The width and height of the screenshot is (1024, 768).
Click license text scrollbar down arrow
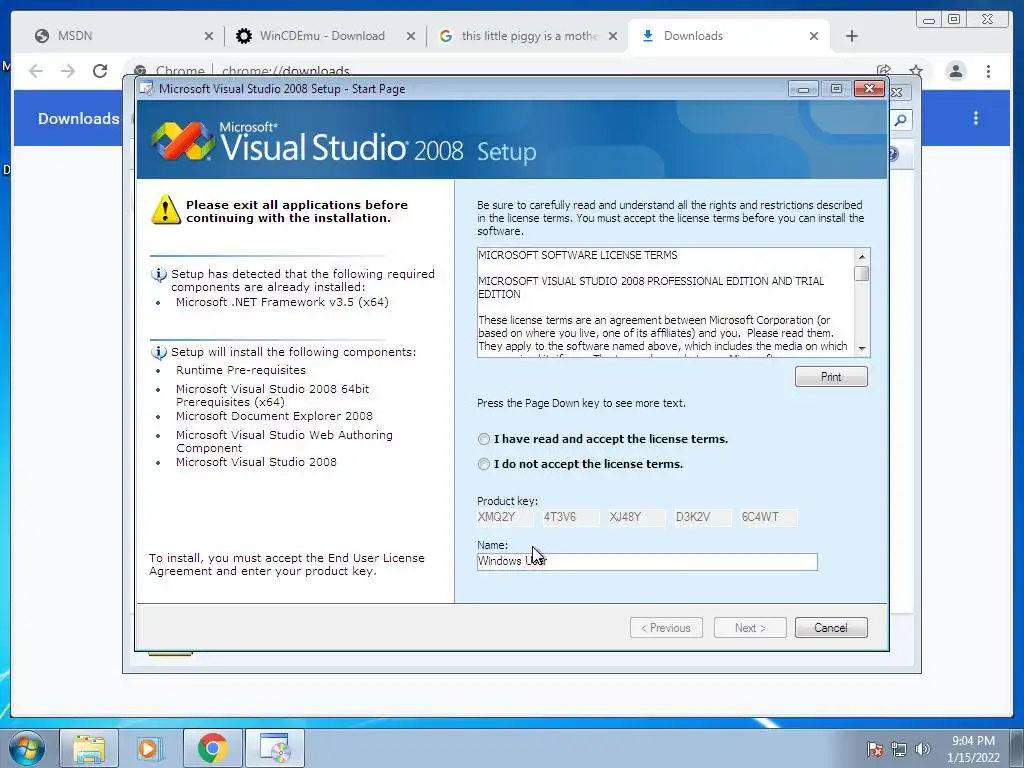pos(862,349)
